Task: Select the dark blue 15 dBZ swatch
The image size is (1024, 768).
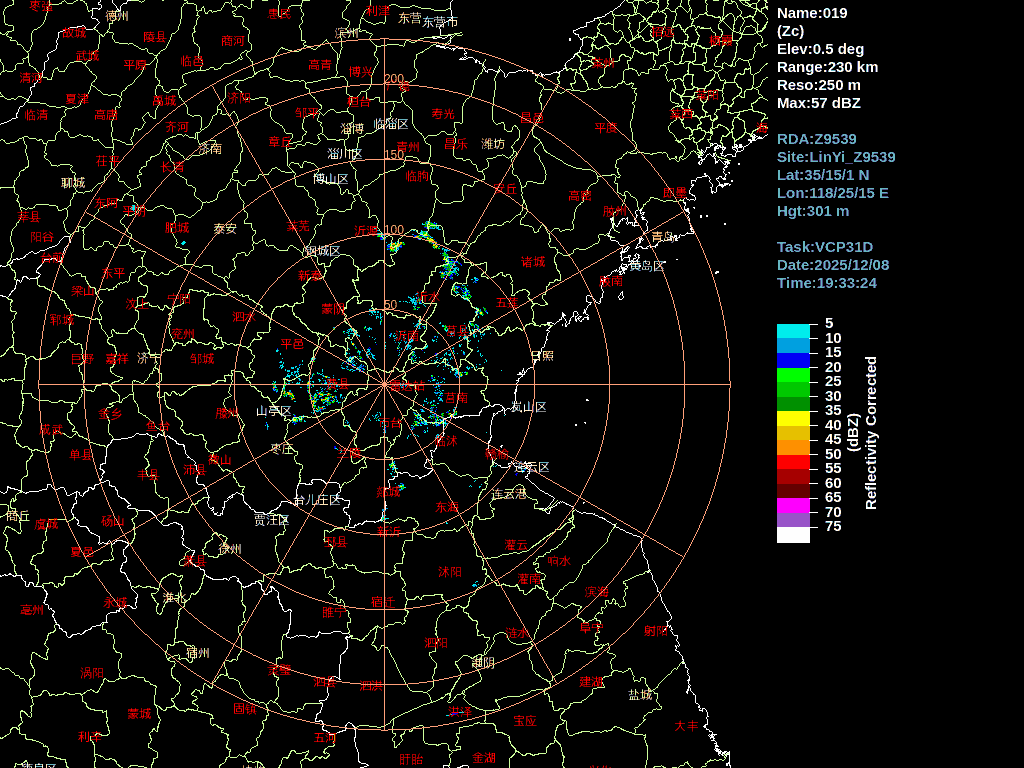Action: 793,360
